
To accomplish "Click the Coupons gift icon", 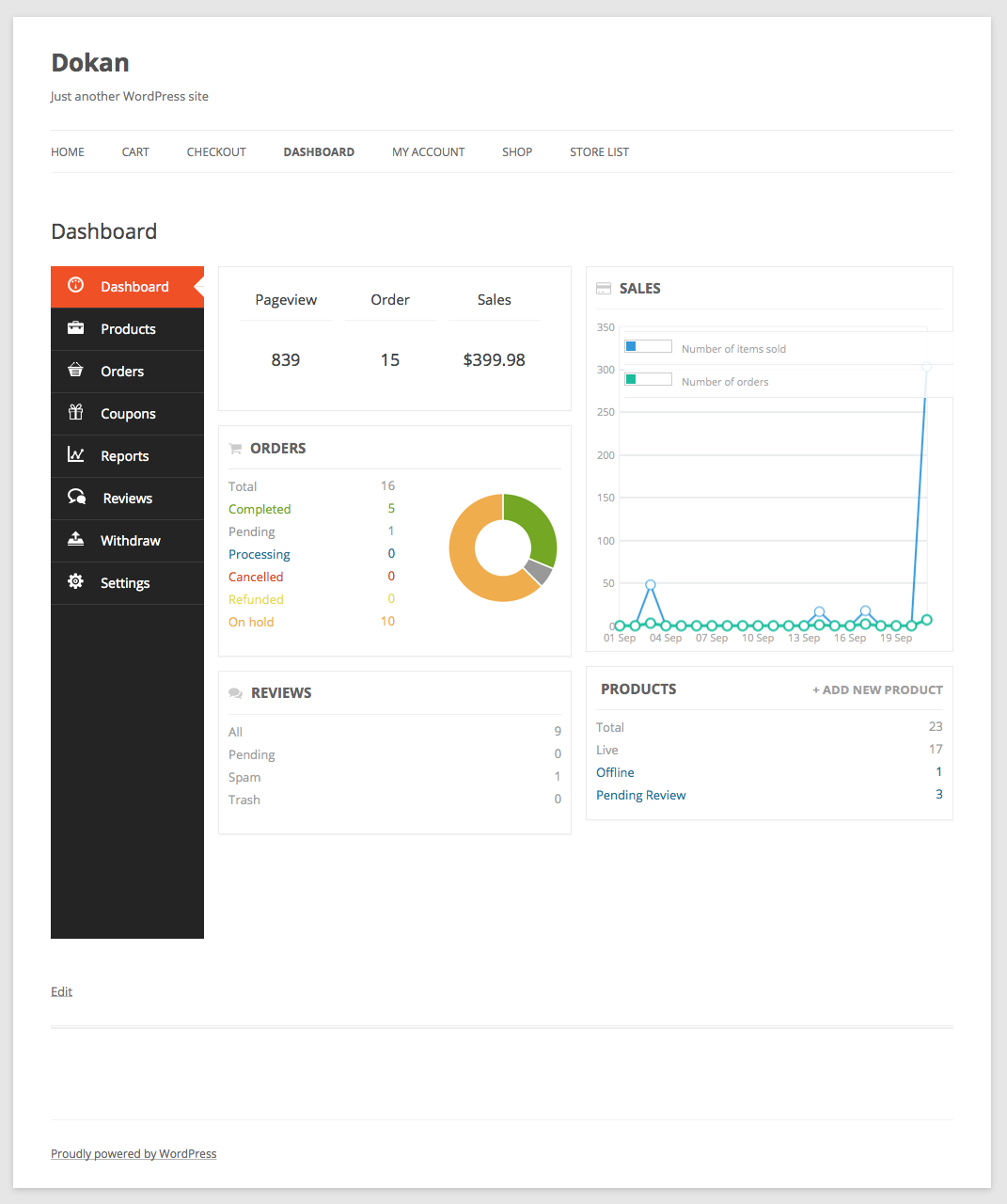I will (x=76, y=412).
